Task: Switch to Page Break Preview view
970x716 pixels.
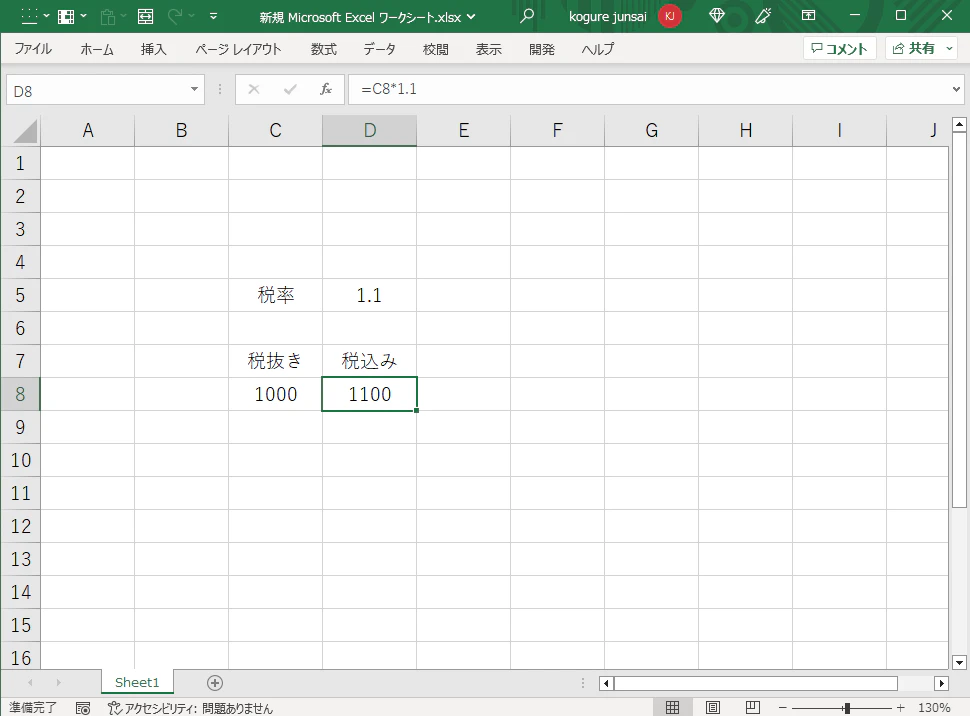Action: click(753, 707)
